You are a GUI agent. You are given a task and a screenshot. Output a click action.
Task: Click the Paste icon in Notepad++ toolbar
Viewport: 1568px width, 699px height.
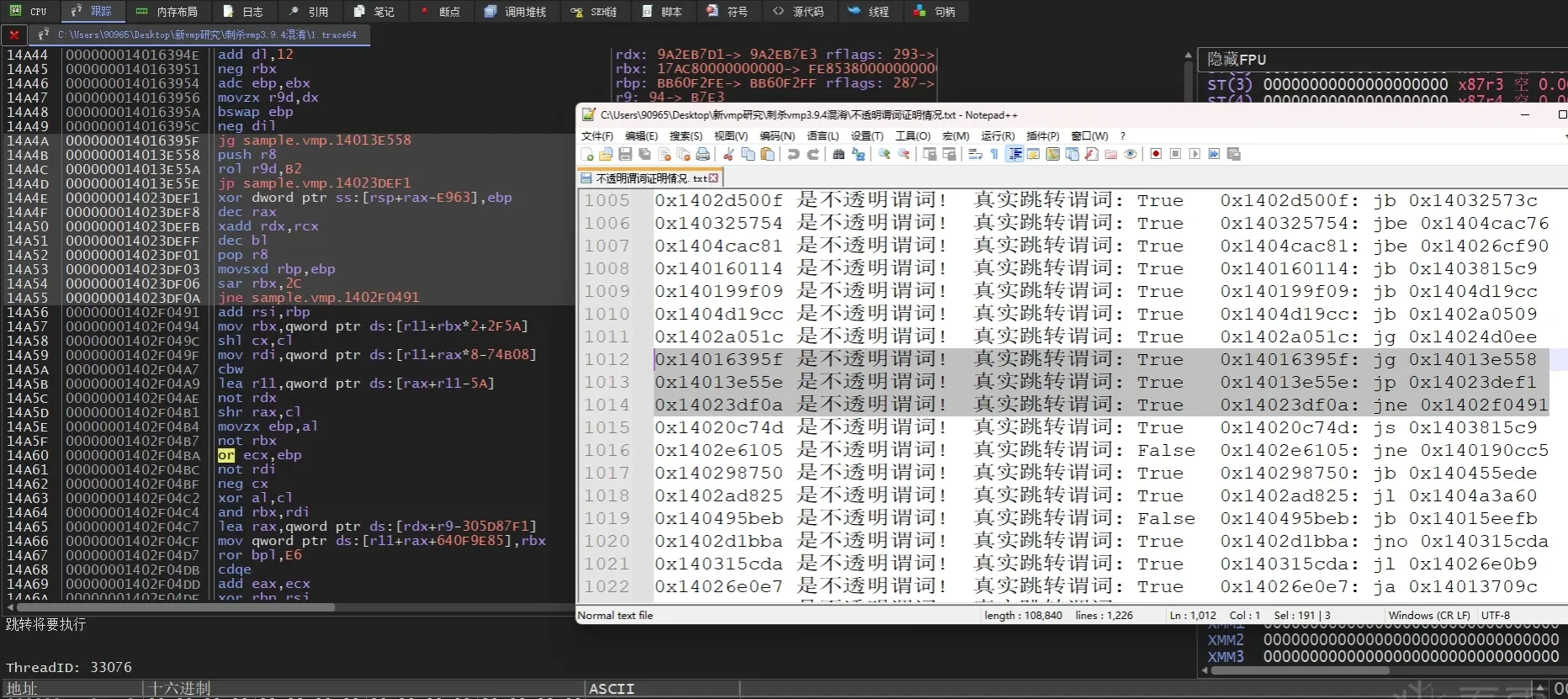767,154
